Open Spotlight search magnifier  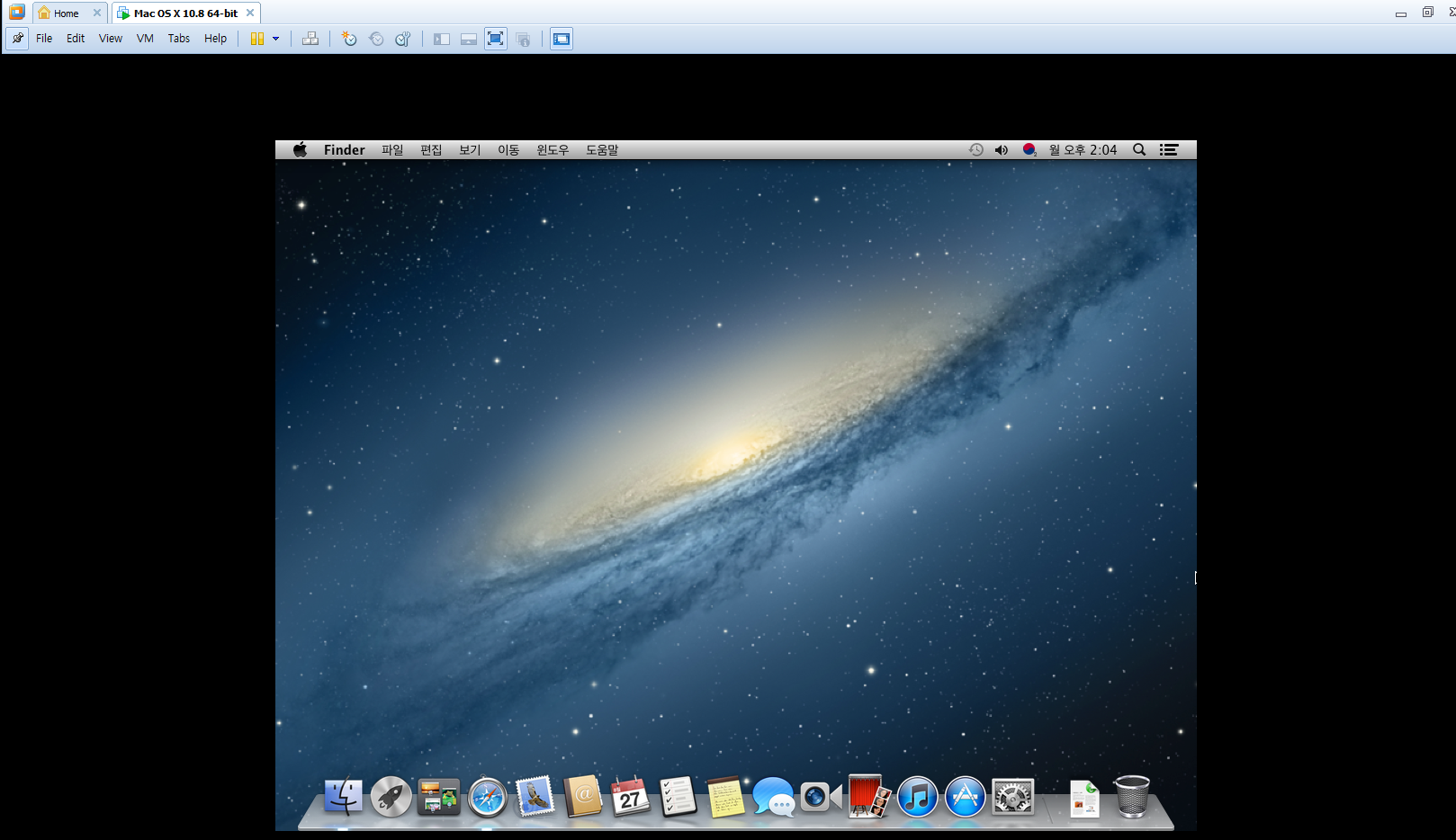point(1139,150)
